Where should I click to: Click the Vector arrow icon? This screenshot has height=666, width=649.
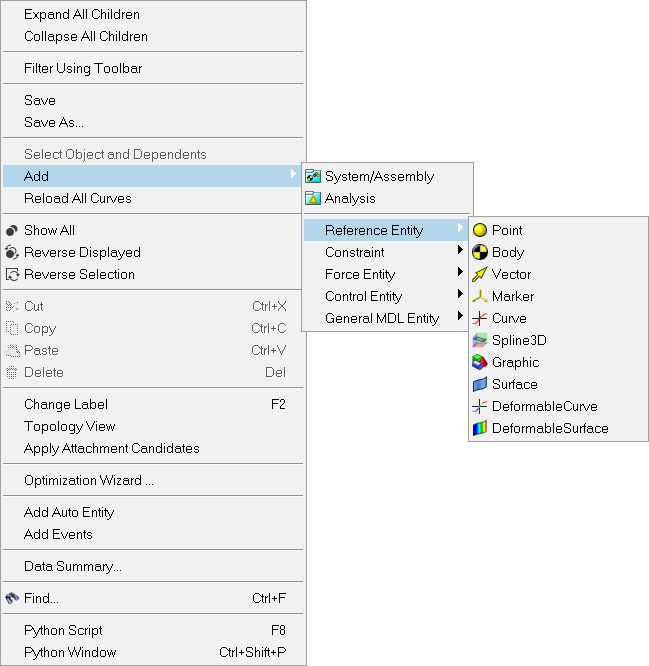pyautogui.click(x=480, y=274)
